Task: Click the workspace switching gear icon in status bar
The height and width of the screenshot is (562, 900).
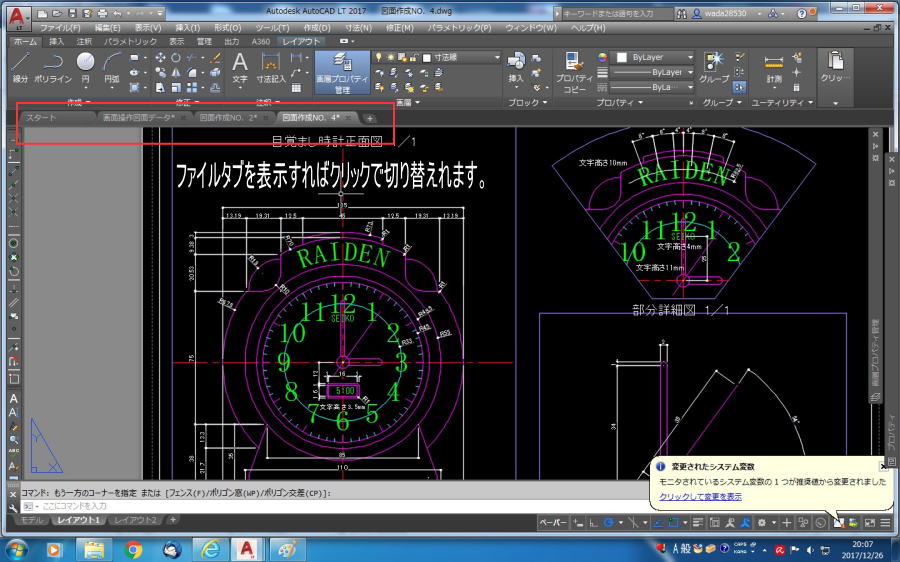Action: (762, 522)
